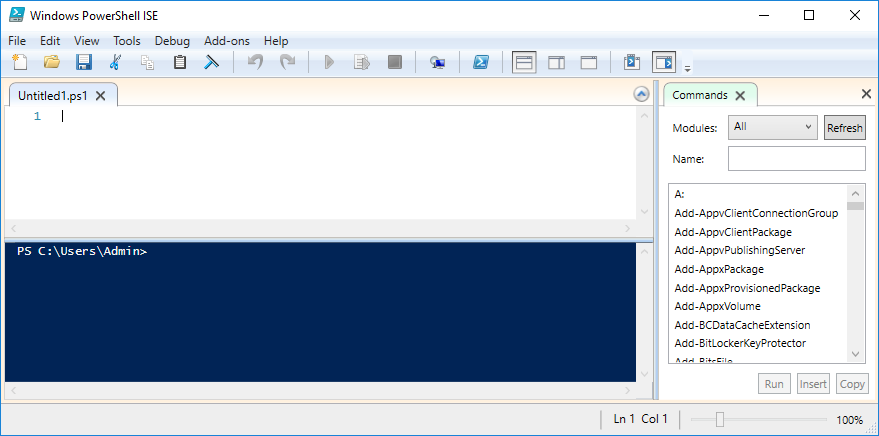This screenshot has width=879, height=436.
Task: Show script pane on top layout icon
Action: coord(524,62)
